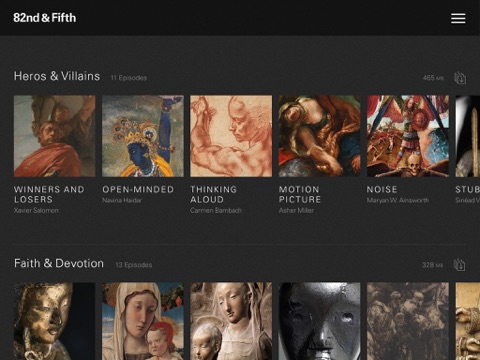
Task: Click the 465 MB size label
Action: coord(433,78)
